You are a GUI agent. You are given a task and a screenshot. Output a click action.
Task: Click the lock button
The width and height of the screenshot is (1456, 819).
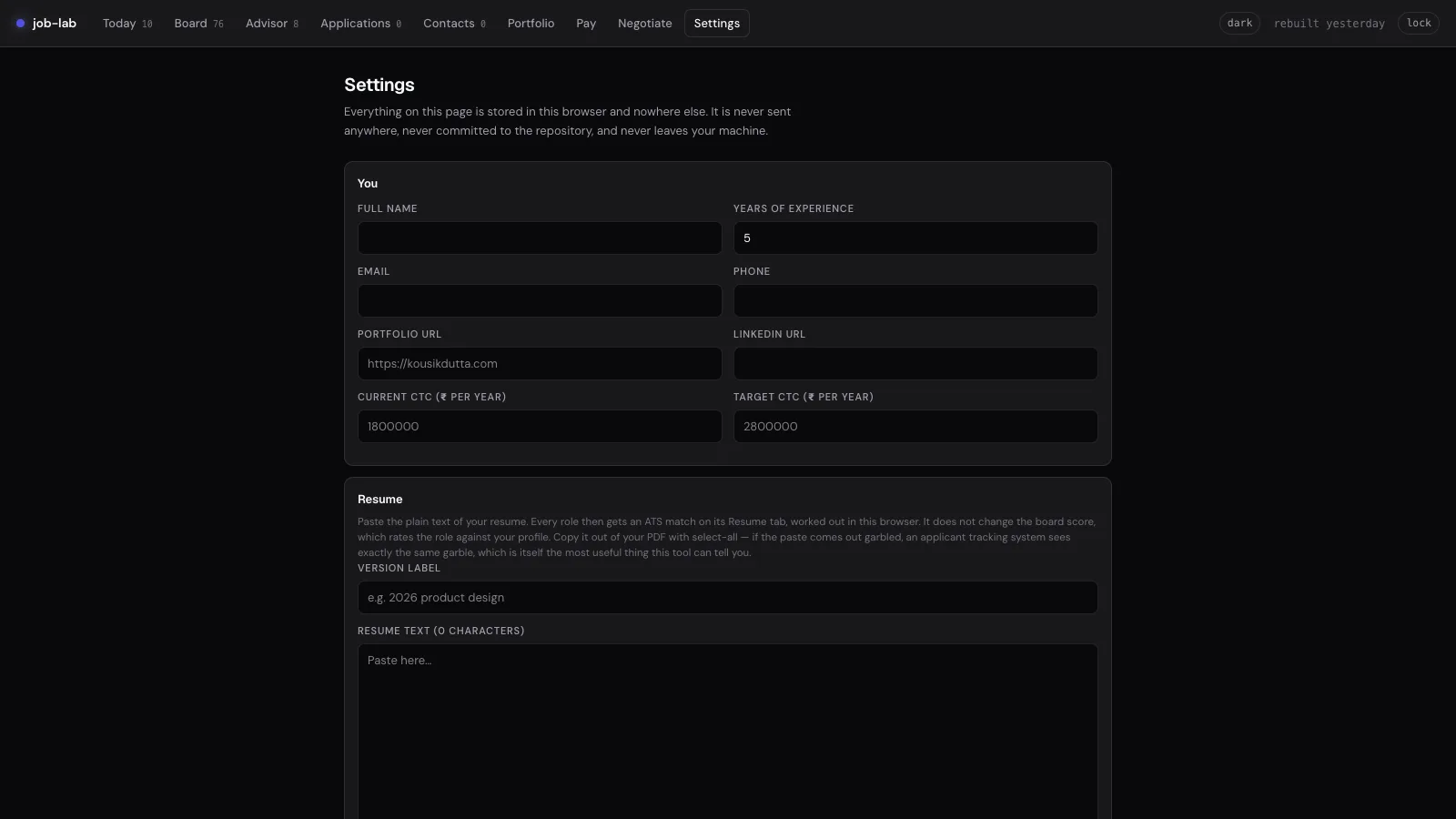(x=1419, y=24)
